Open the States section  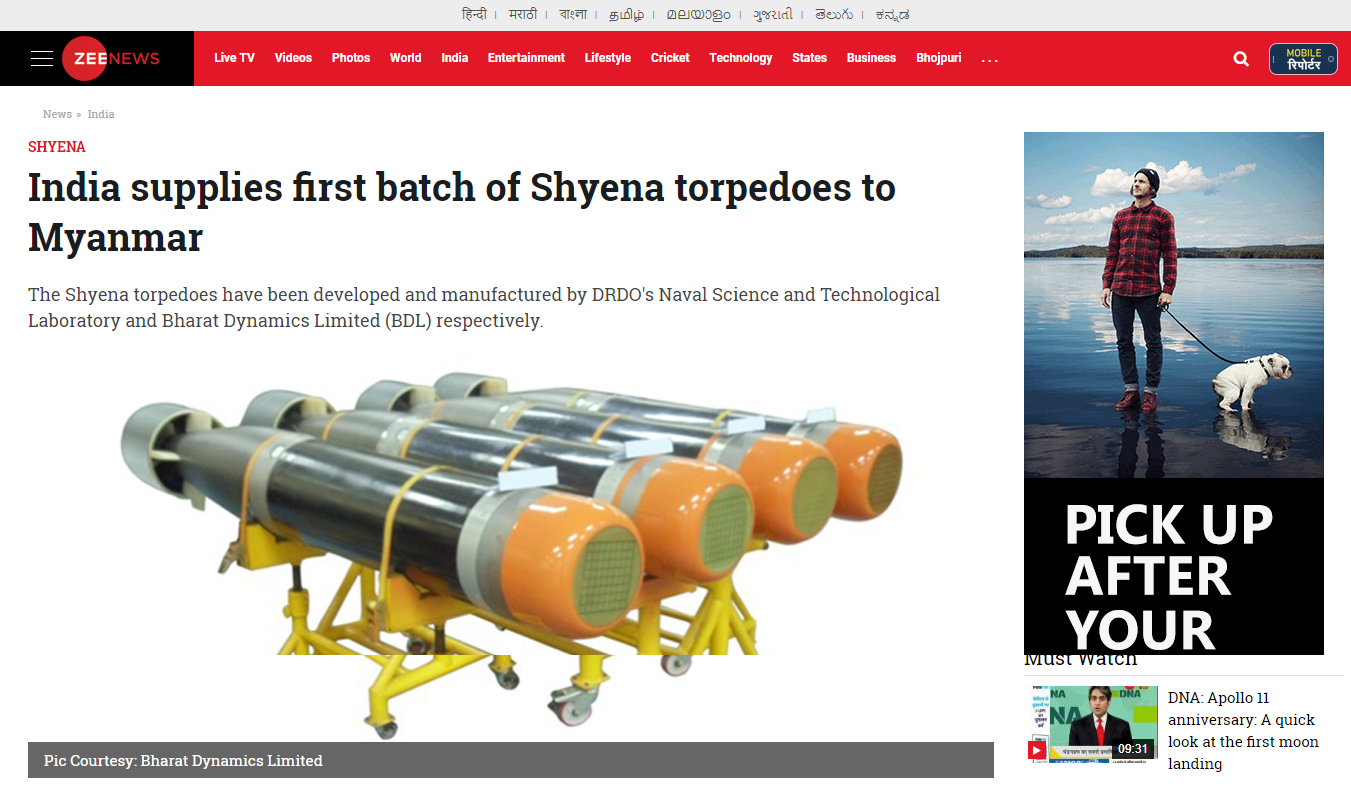pos(809,58)
